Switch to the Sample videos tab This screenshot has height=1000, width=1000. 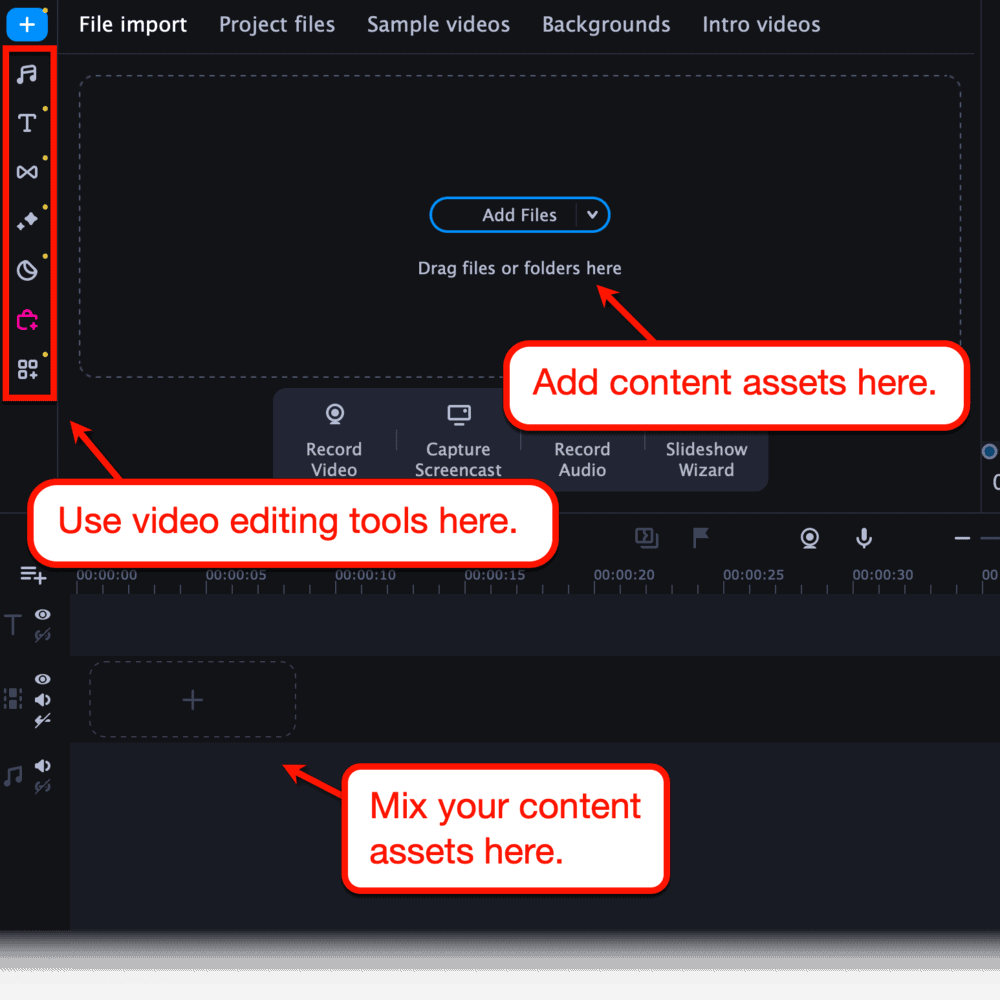[438, 24]
